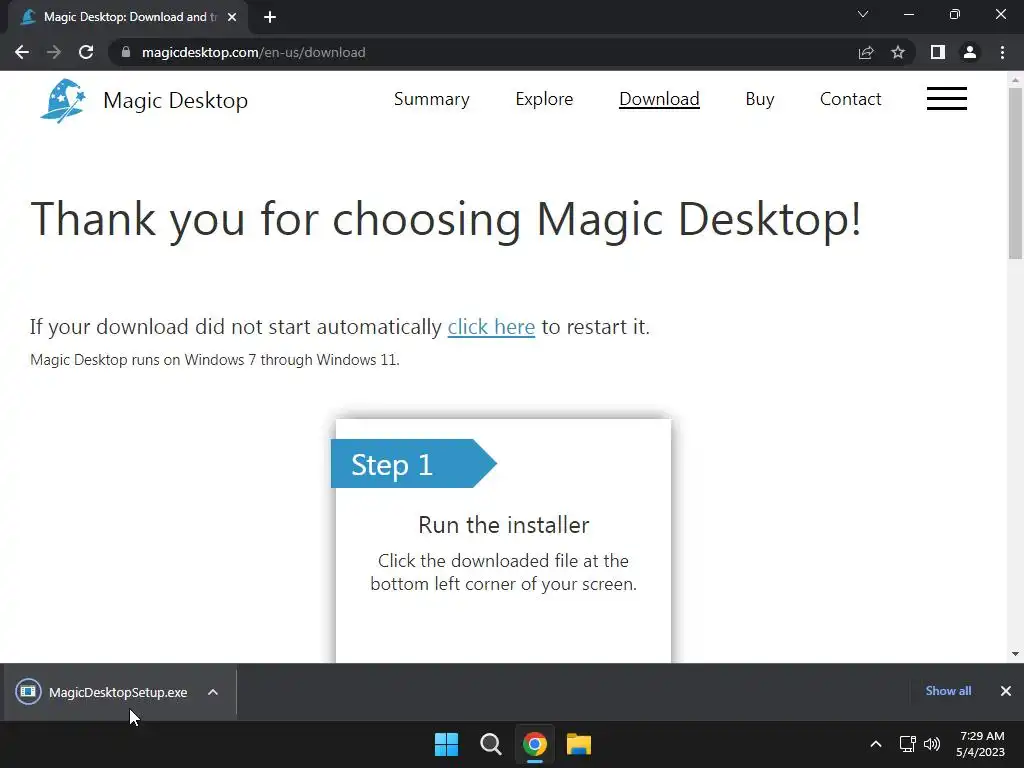Close the Magic Desktop browser tab
The height and width of the screenshot is (768, 1024).
(232, 17)
